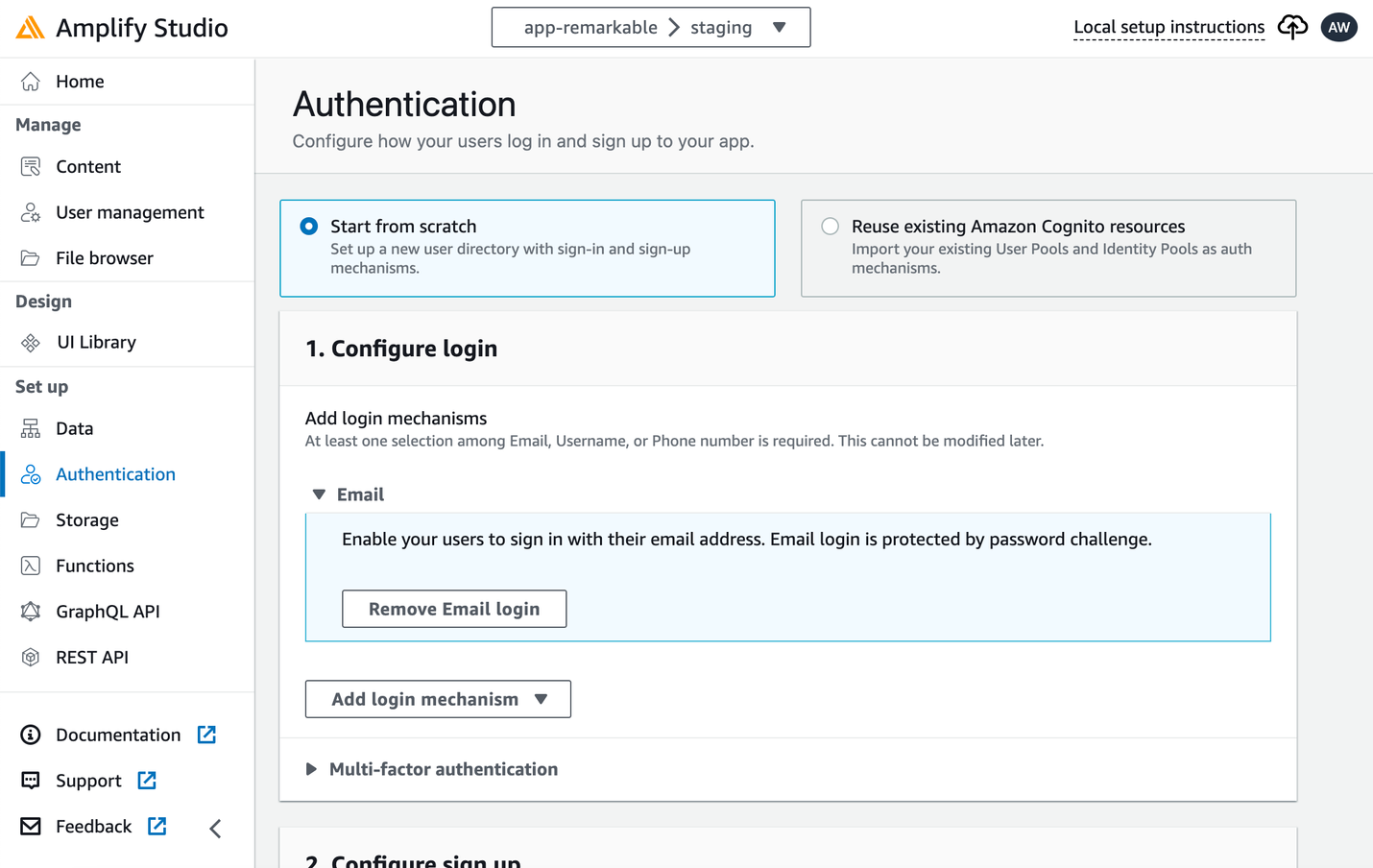Click the Support chat icon
1373x868 pixels.
click(31, 781)
